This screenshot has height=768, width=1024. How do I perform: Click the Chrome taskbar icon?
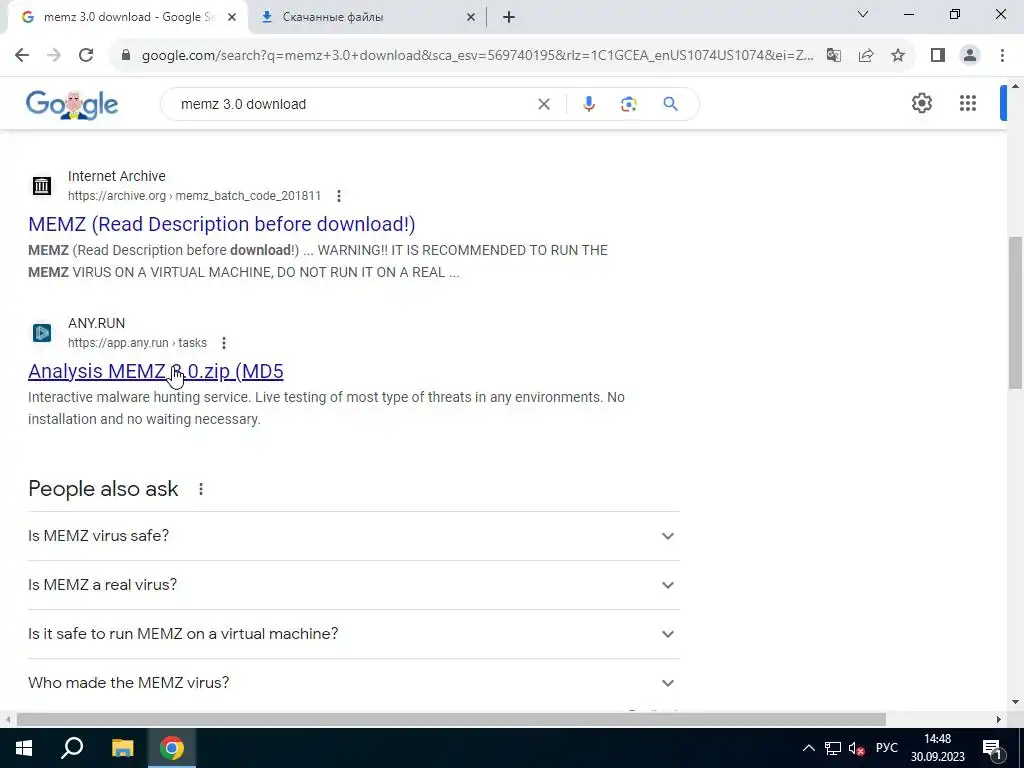pyautogui.click(x=172, y=748)
